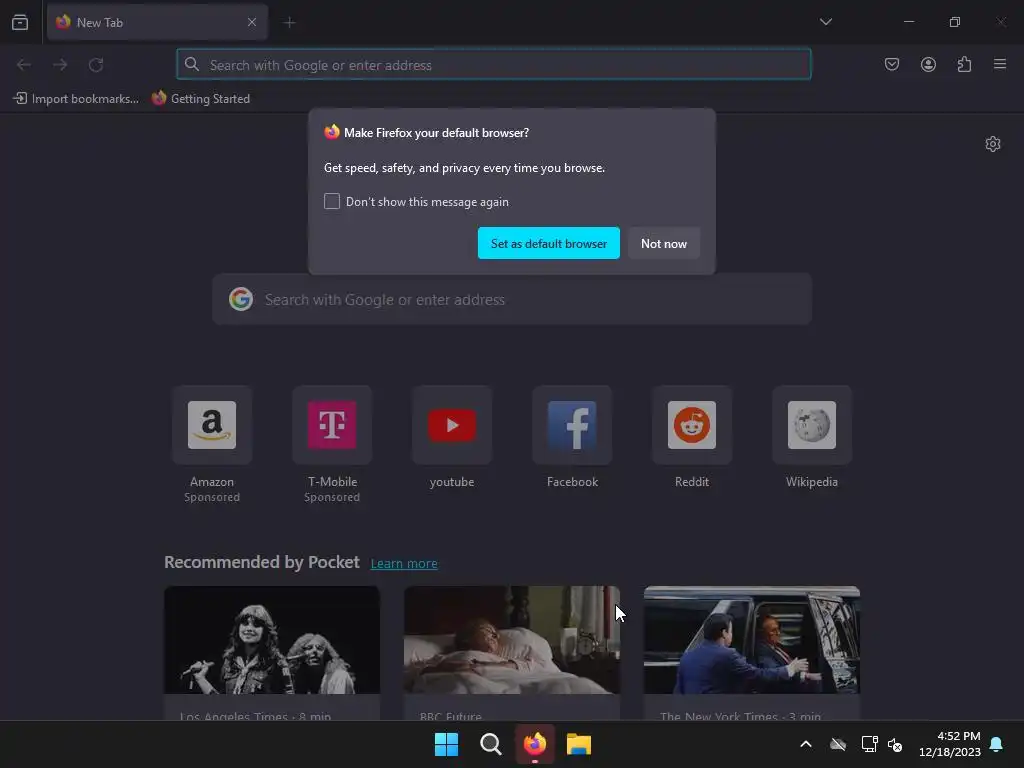Go forward with the forward arrow
This screenshot has width=1024, height=768.
point(60,65)
